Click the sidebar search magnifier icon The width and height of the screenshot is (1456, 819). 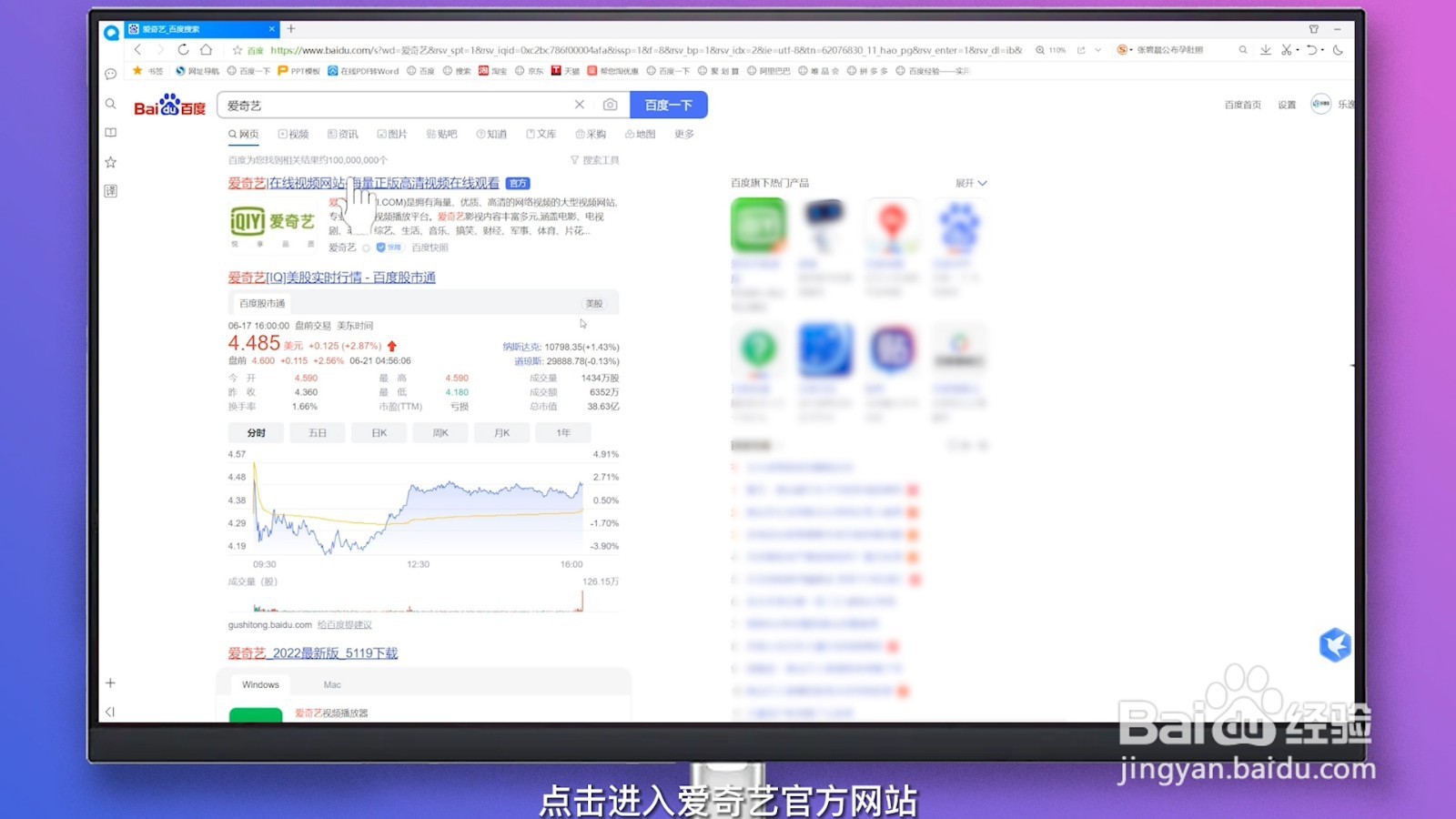tap(111, 104)
